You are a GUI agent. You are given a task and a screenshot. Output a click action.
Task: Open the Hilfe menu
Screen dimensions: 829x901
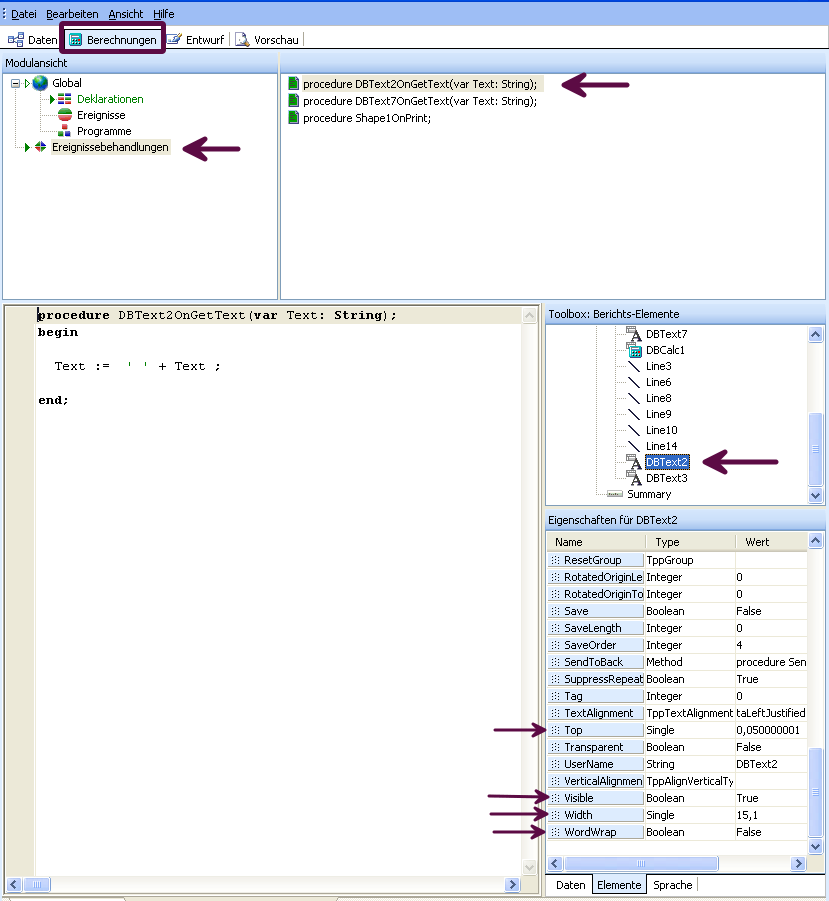coord(164,14)
